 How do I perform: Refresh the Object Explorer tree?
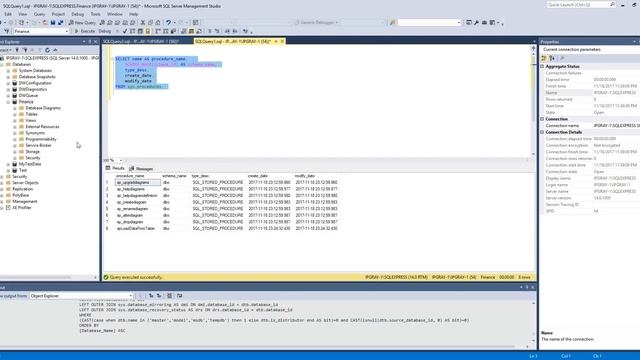coord(47,50)
